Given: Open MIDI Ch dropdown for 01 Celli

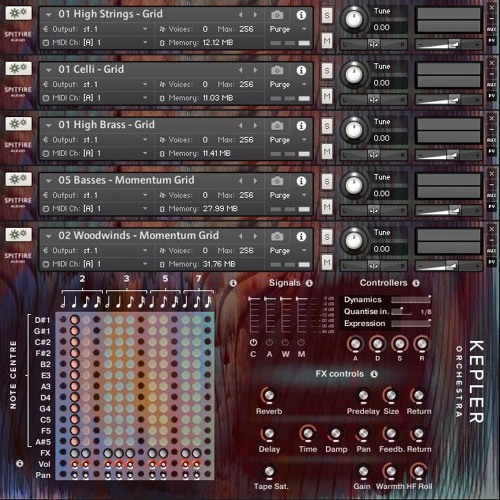Looking at the screenshot, I should (x=145, y=98).
